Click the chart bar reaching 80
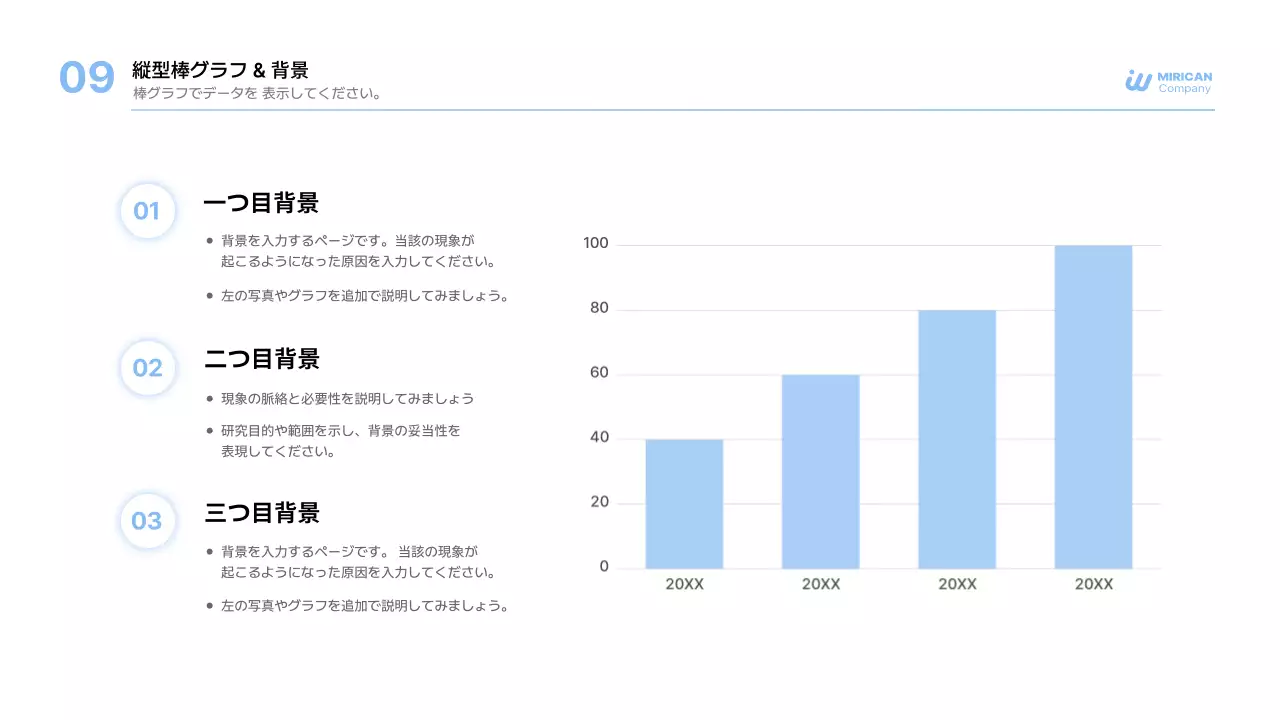This screenshot has width=1280, height=720. pos(957,440)
